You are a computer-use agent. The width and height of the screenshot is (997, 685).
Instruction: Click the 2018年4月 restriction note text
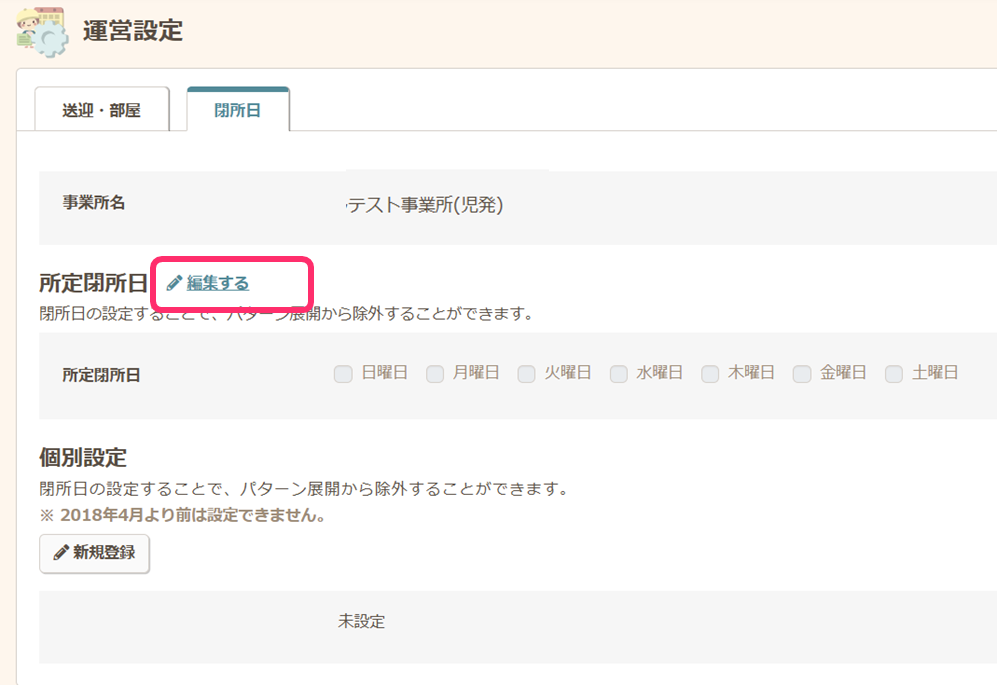click(x=183, y=516)
